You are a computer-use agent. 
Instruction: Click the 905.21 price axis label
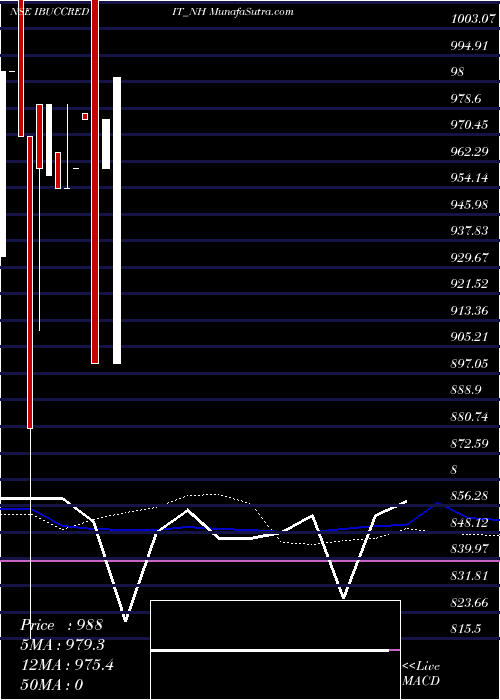[x=469, y=337]
